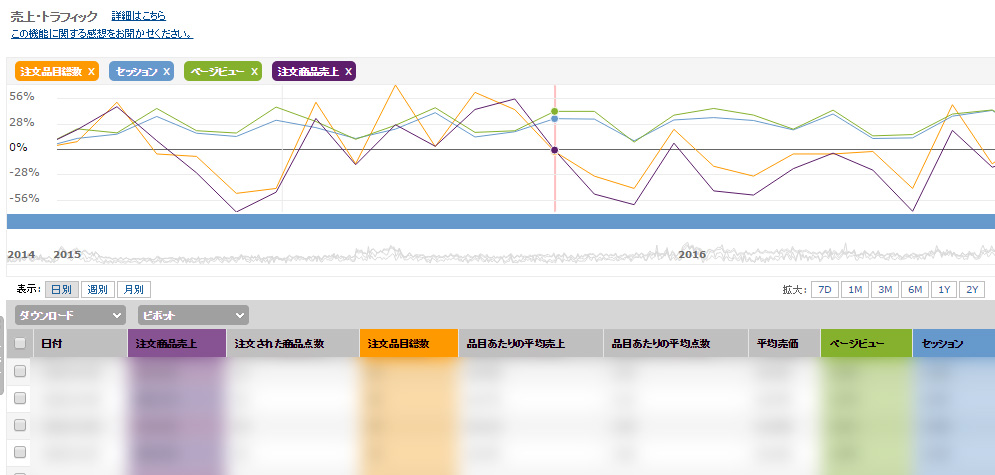Zoom chart to 7D range

point(824,290)
